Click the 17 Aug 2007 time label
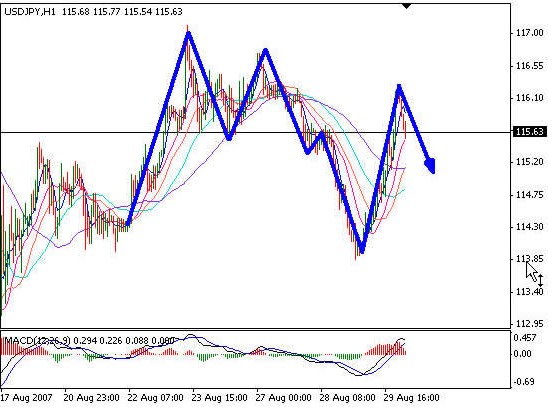 [26, 398]
